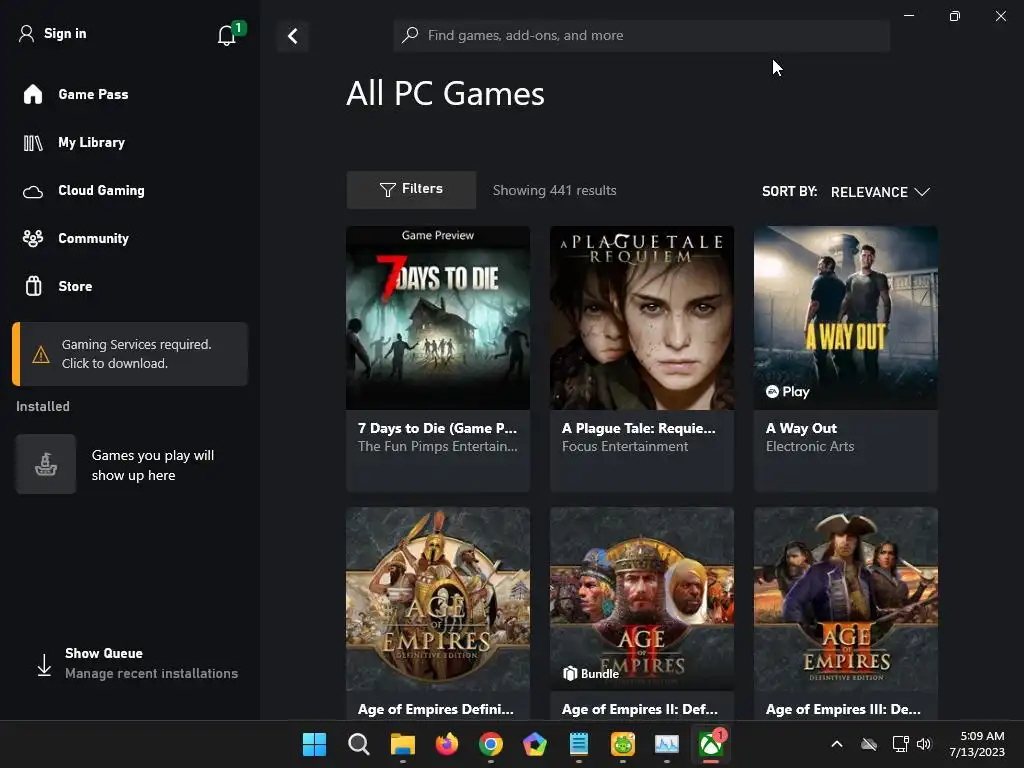Open Age of Empires III cover

pyautogui.click(x=846, y=599)
